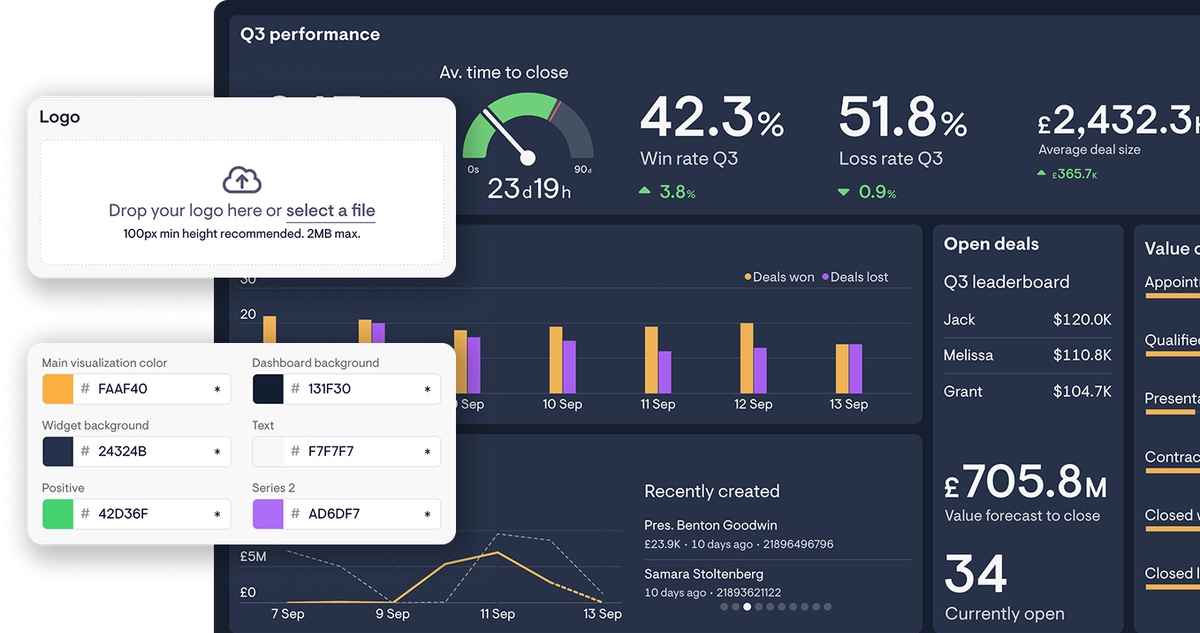Click asterisk icon in Dashboard background field
This screenshot has width=1200, height=633.
(428, 389)
